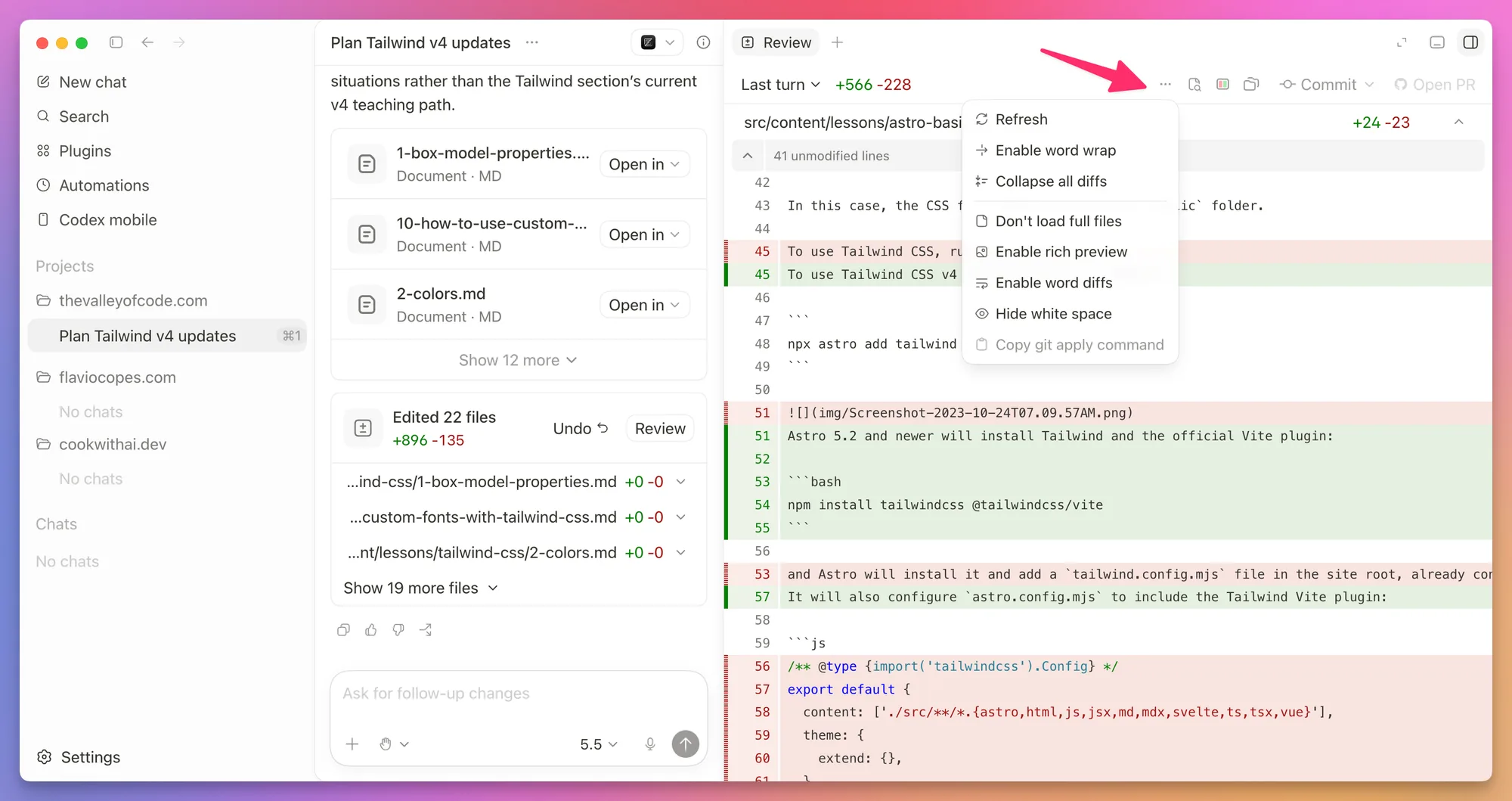1512x801 pixels.
Task: Open in dropdown for 10-how-to-use-custom document
Action: pyautogui.click(x=644, y=234)
